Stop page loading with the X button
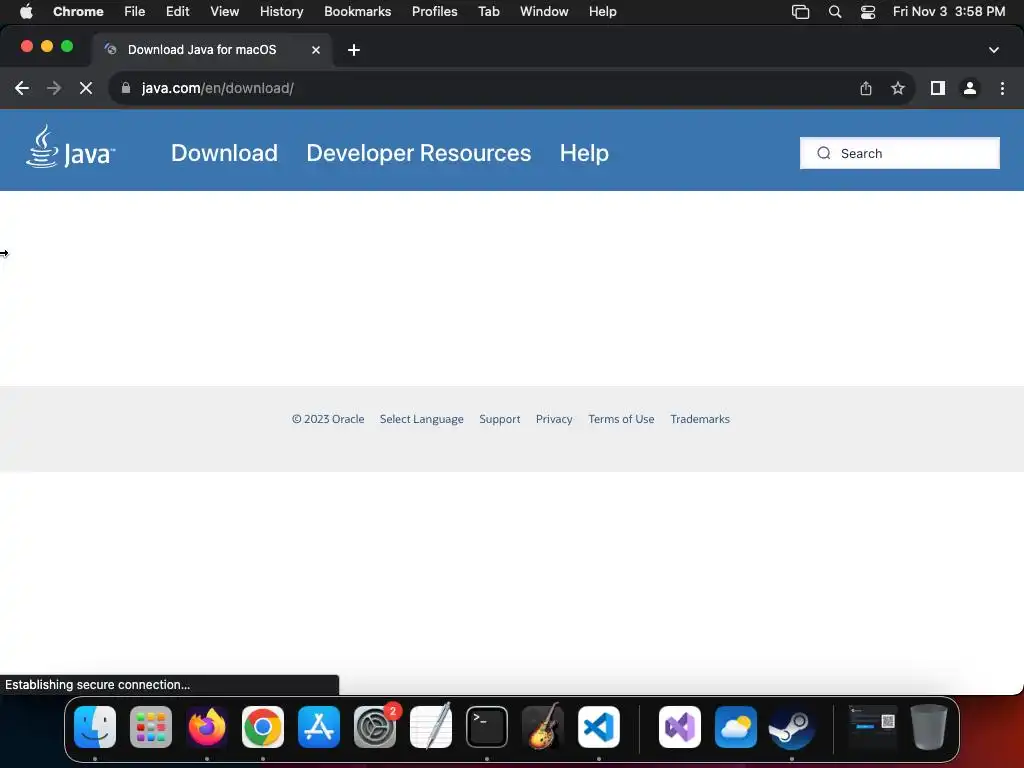 tap(86, 88)
